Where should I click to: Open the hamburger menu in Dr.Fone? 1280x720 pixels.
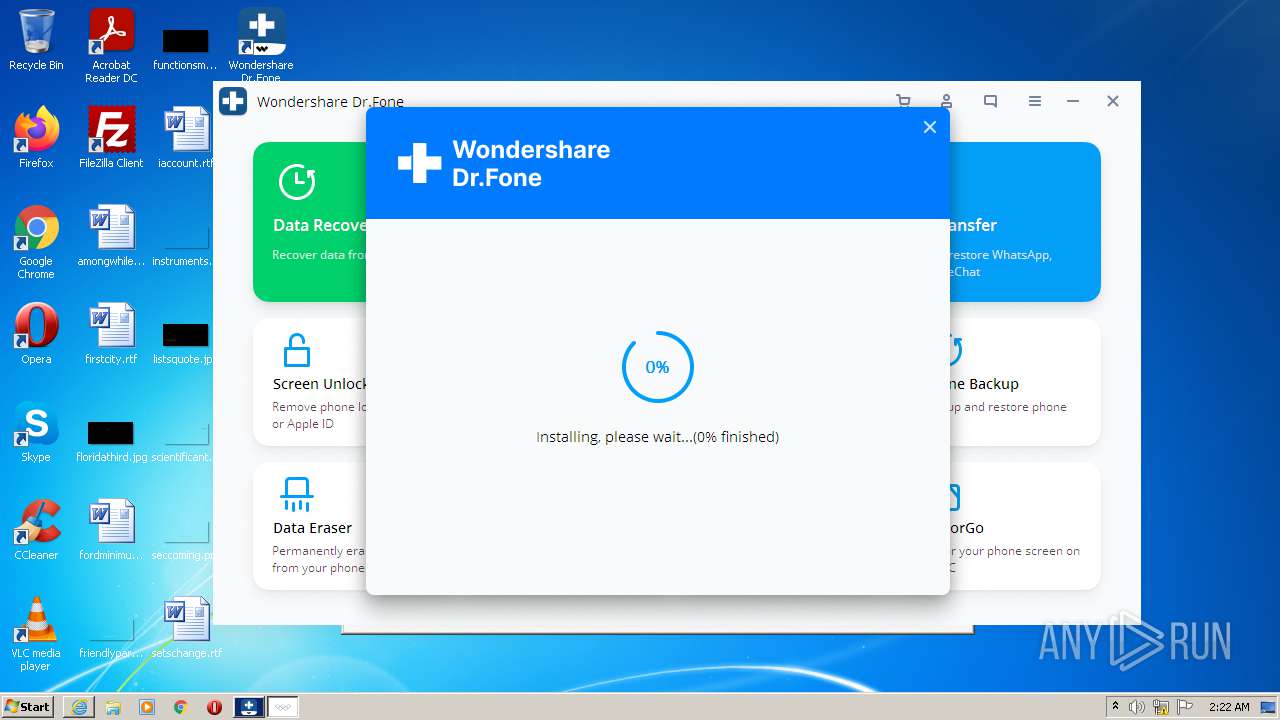pyautogui.click(x=1035, y=101)
